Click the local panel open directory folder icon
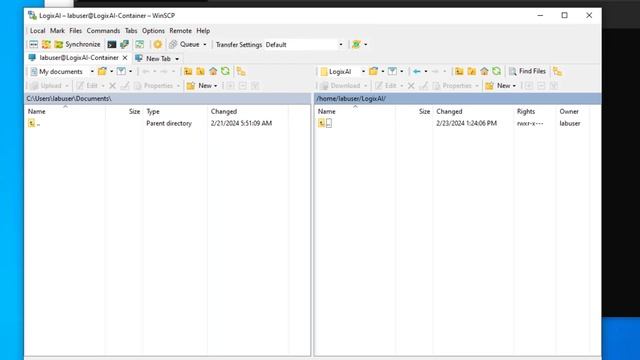640x360 pixels. [102, 71]
